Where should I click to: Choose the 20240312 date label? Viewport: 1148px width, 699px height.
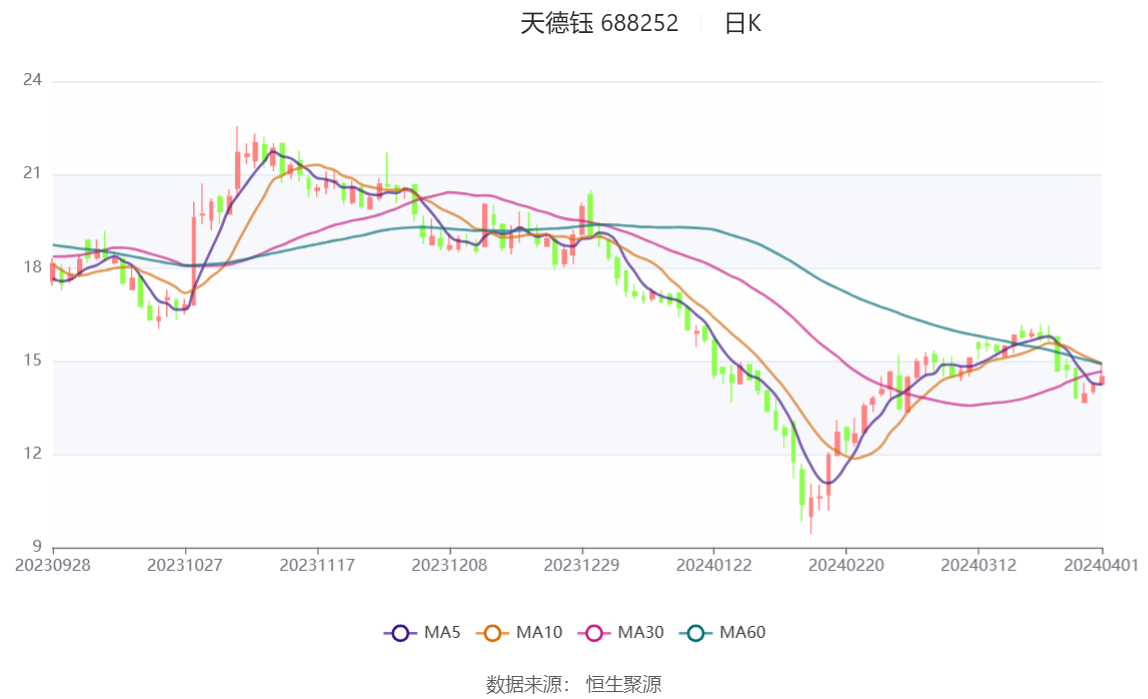978,565
